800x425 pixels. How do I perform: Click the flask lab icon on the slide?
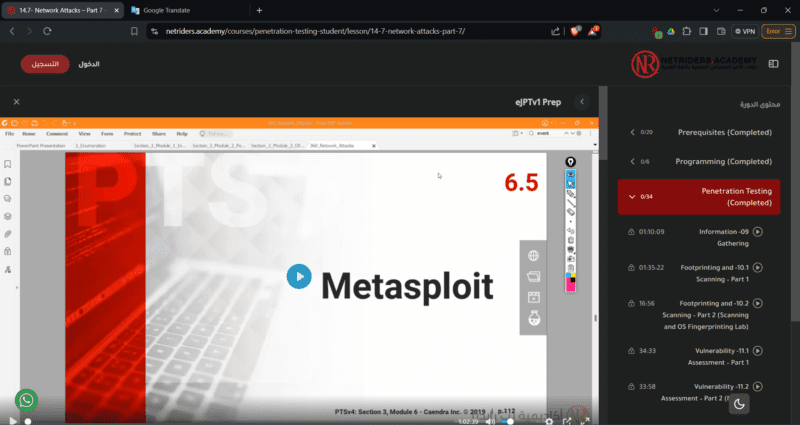(x=534, y=318)
